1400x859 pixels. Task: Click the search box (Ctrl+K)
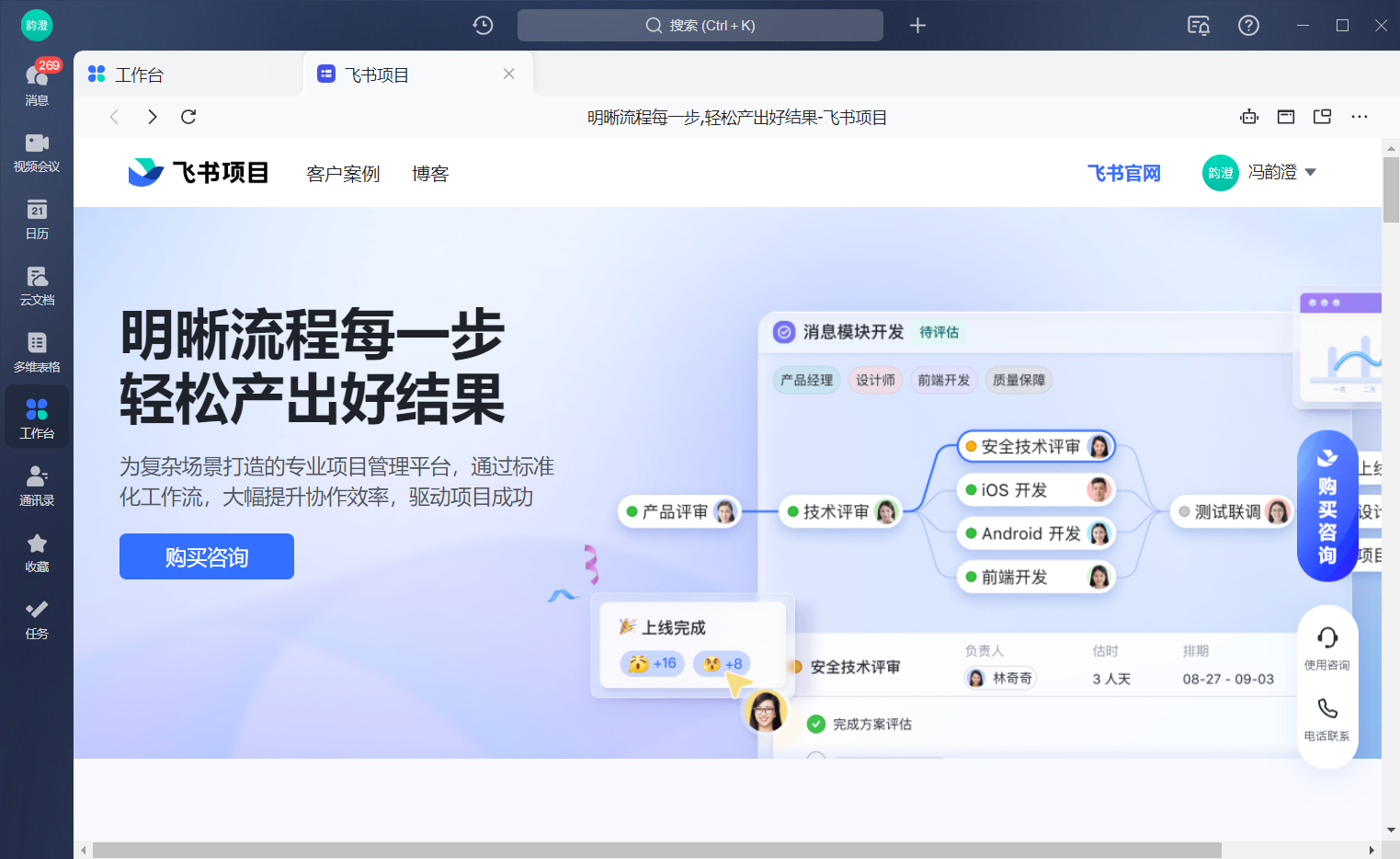pos(700,25)
